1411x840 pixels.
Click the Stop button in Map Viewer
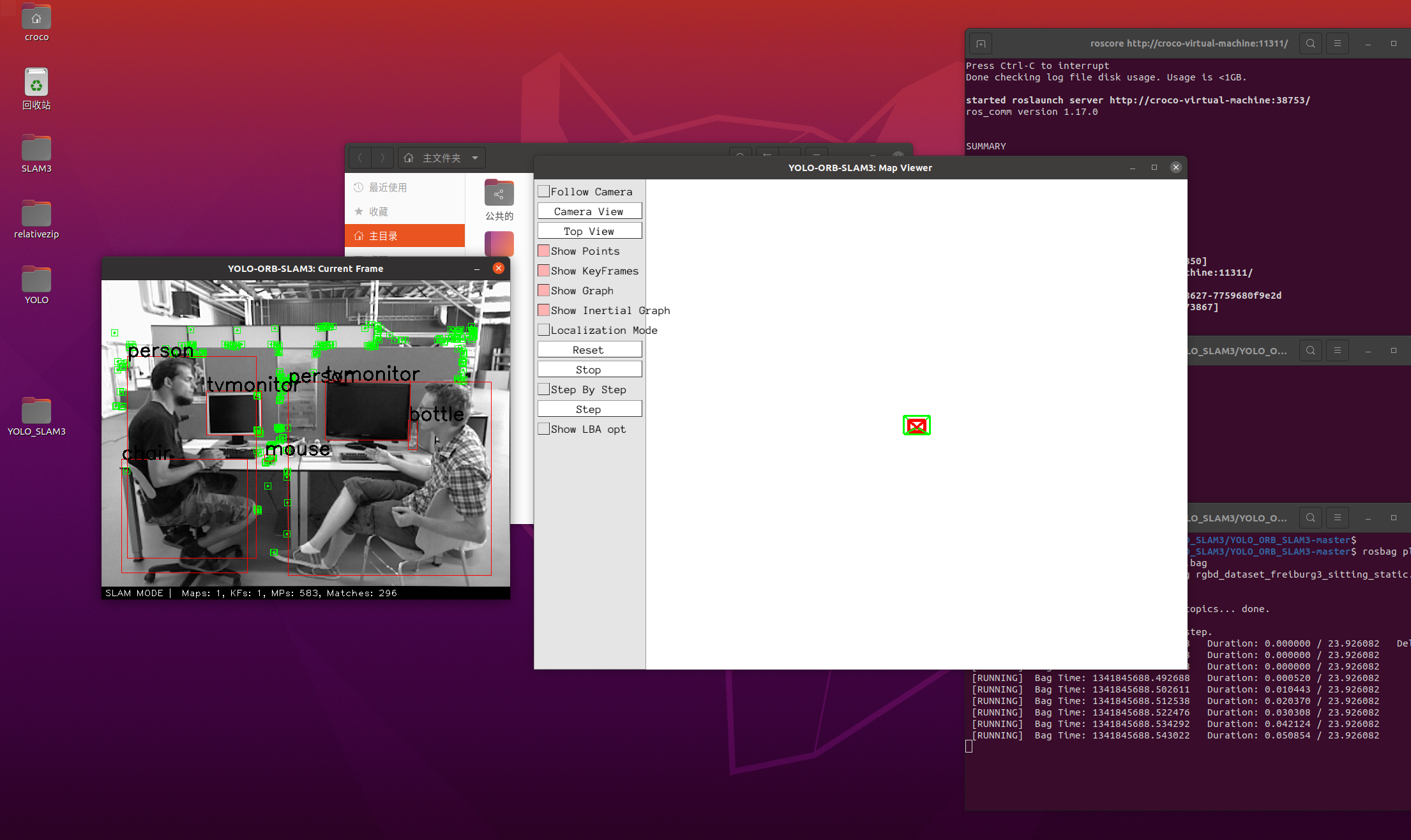(589, 370)
